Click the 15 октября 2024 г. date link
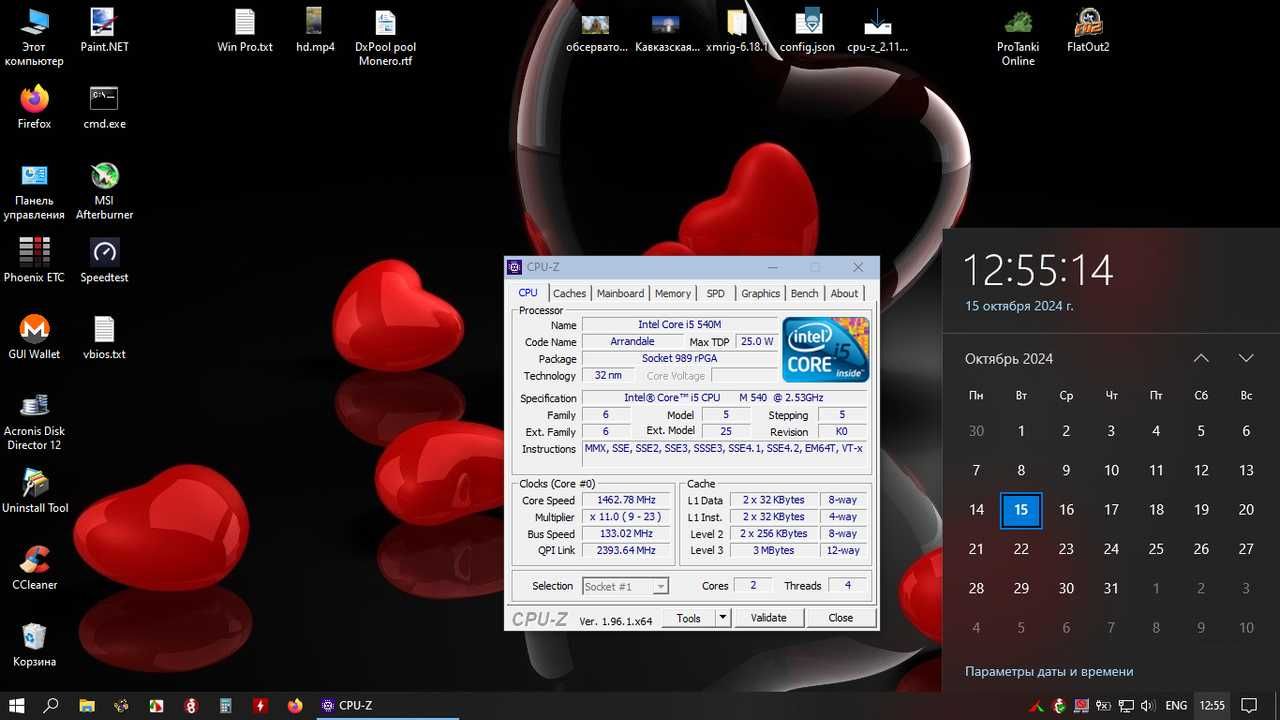This screenshot has width=1280, height=720. pos(1019,306)
